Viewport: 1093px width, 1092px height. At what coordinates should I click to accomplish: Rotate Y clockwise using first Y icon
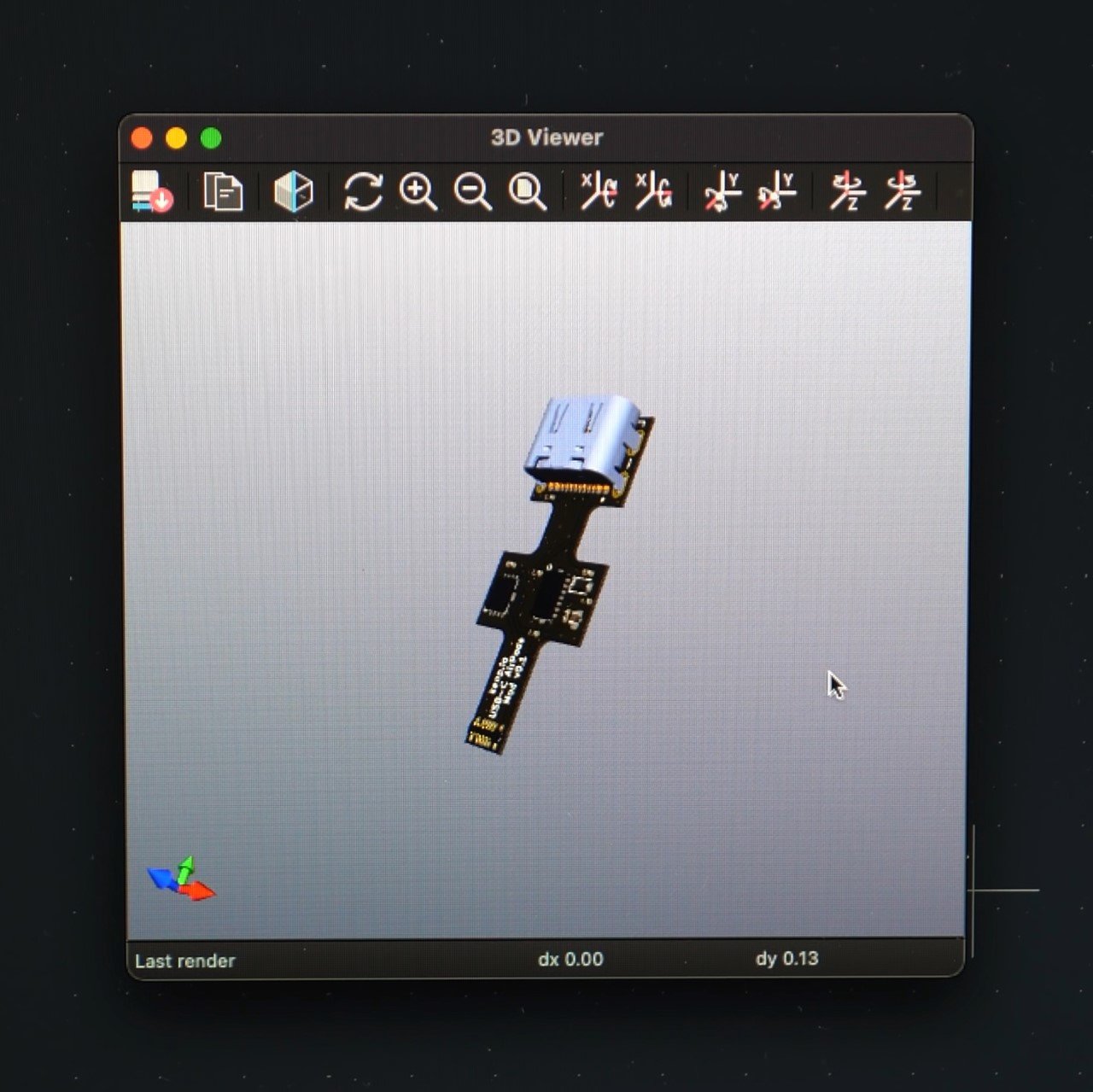pos(722,191)
